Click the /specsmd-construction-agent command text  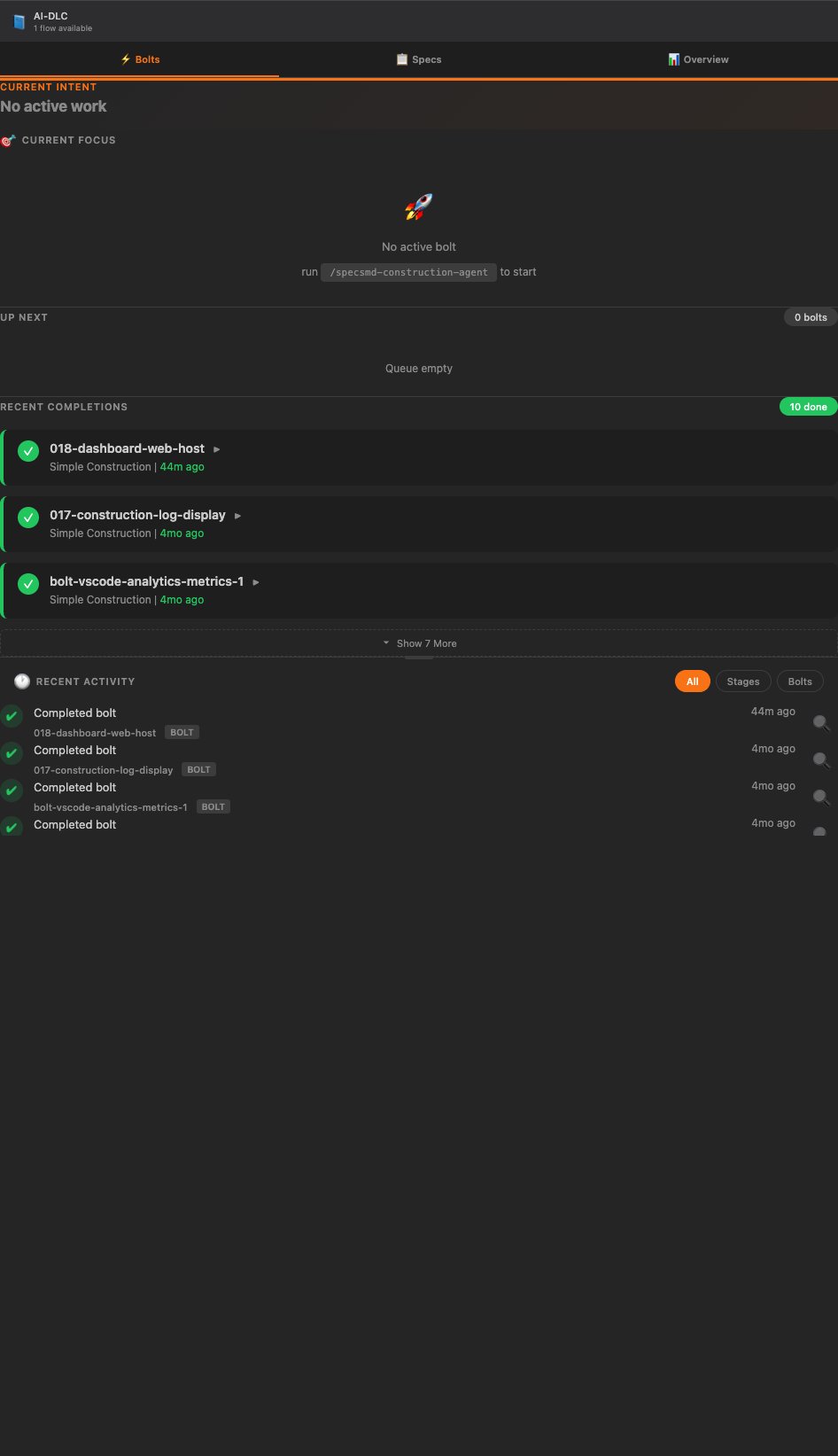tap(408, 272)
